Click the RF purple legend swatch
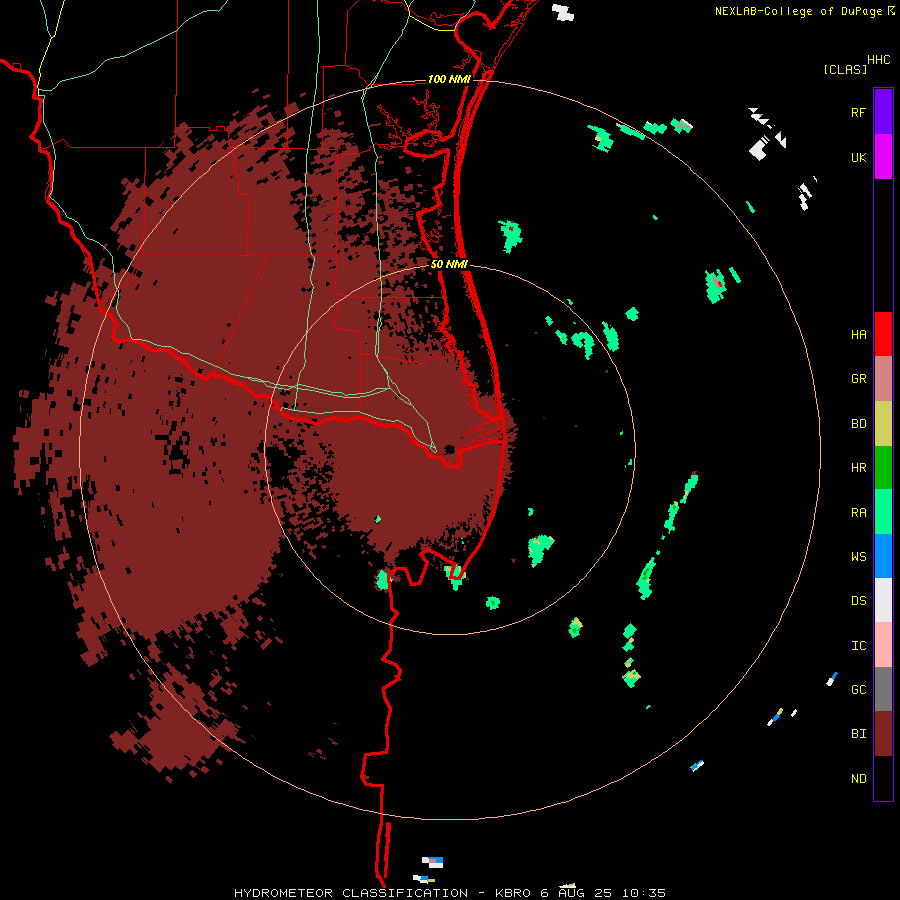This screenshot has height=900, width=900. (x=883, y=111)
